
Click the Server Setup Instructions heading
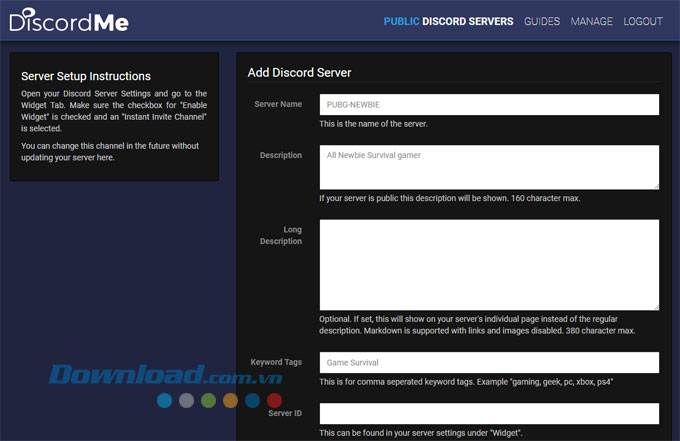pos(86,76)
